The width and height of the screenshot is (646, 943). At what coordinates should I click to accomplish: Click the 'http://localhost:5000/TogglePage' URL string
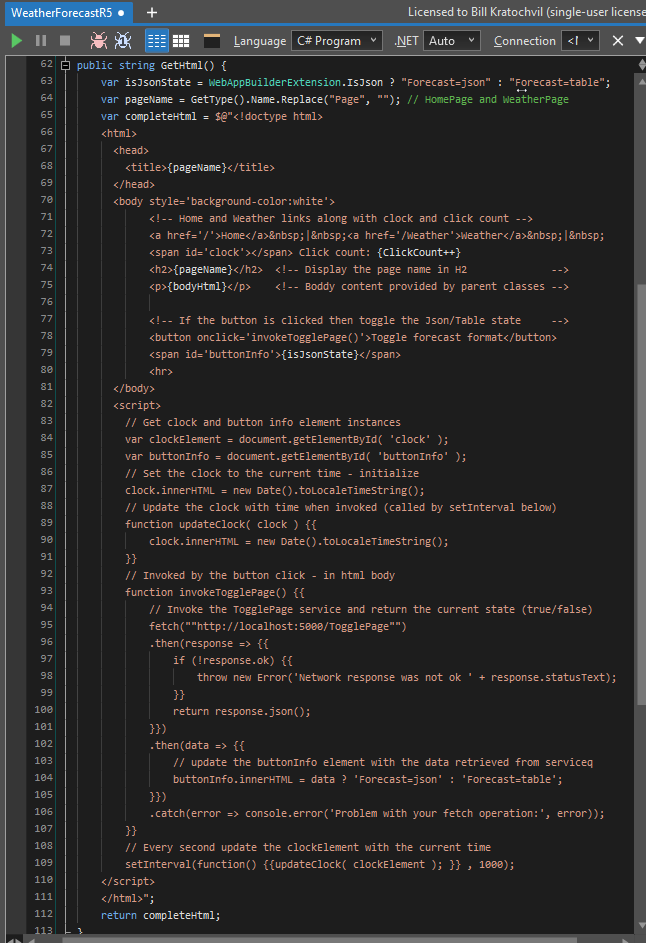[x=293, y=627]
